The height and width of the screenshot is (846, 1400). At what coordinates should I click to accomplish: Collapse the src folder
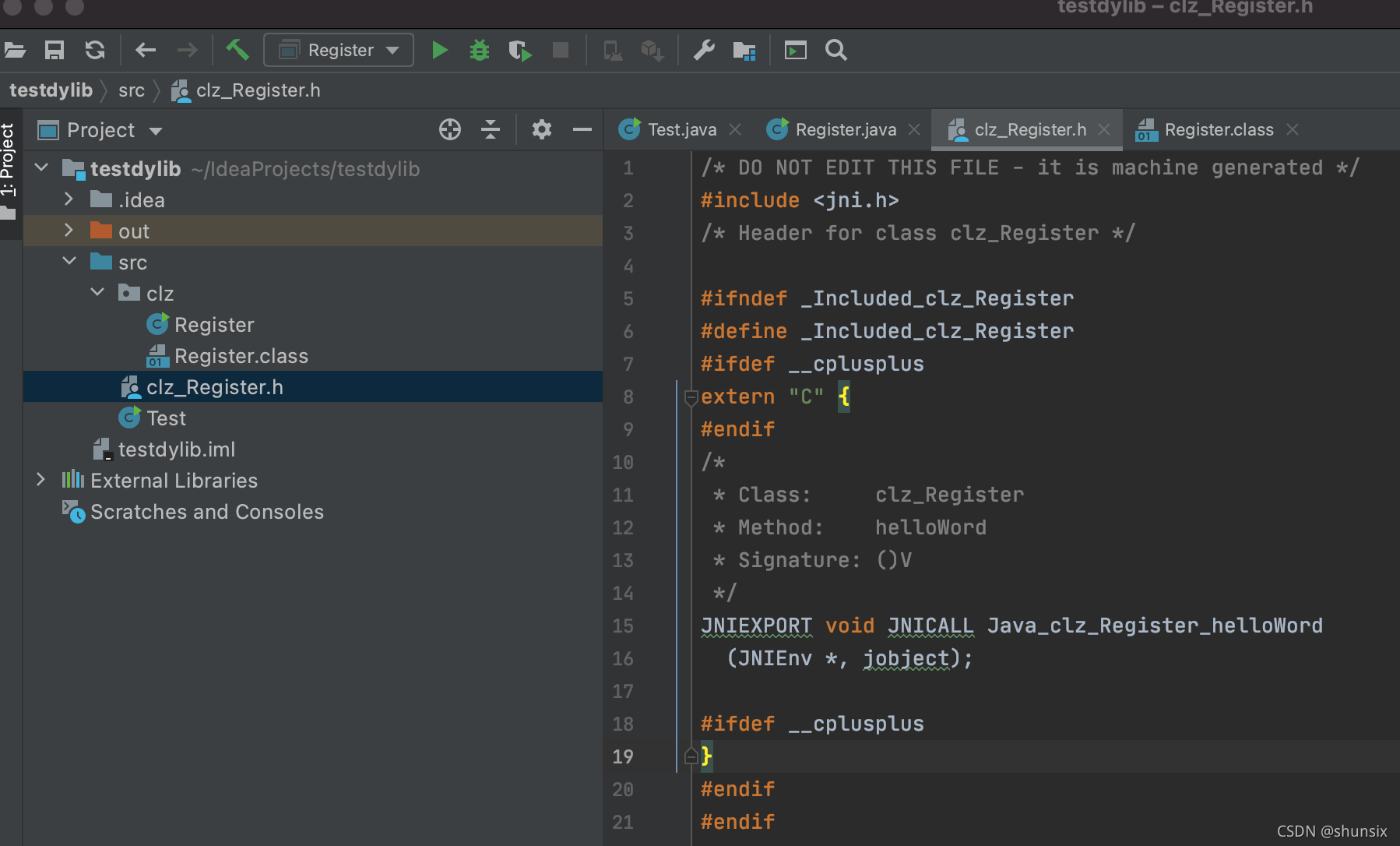(x=69, y=261)
